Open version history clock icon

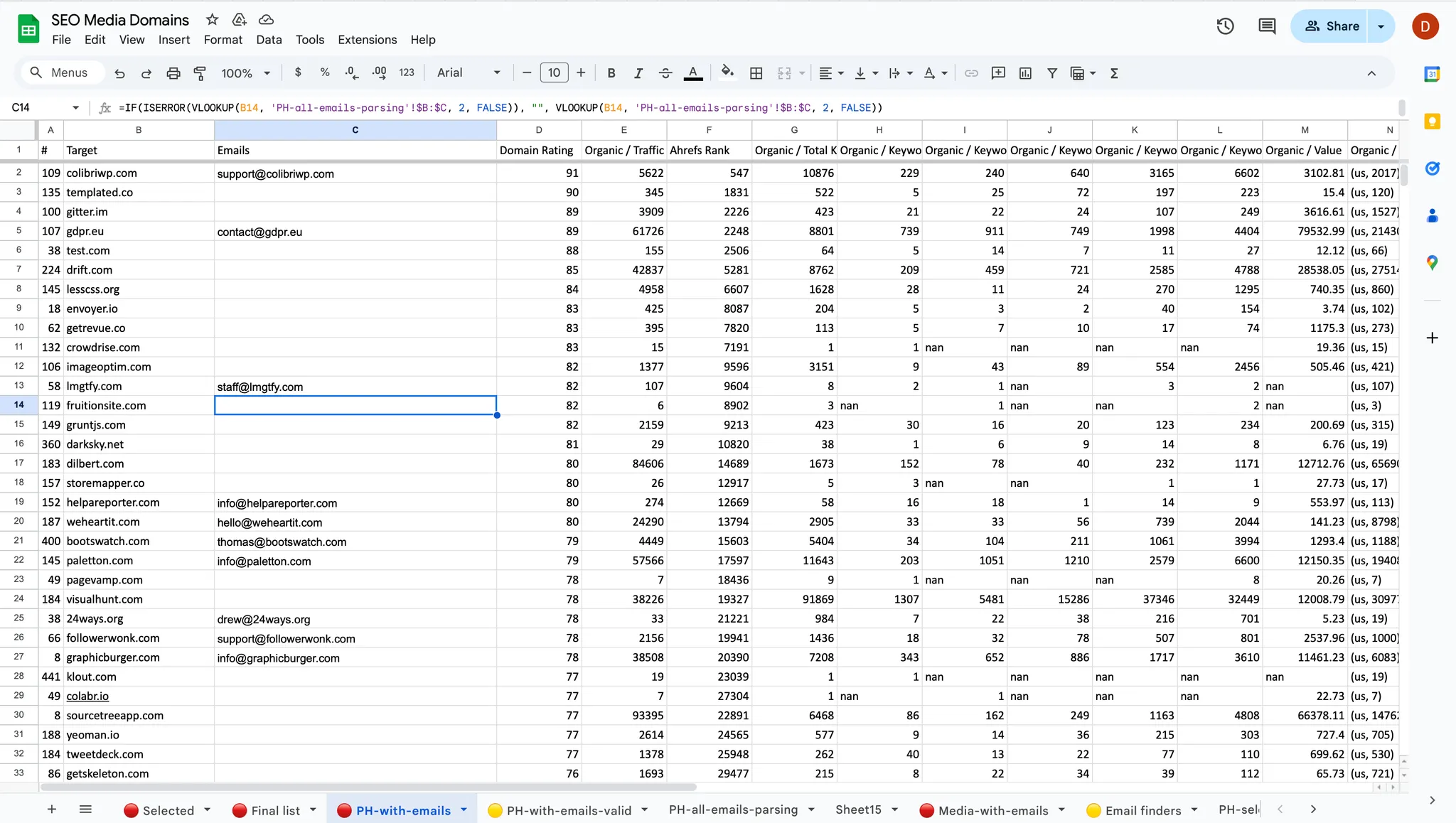(1225, 26)
